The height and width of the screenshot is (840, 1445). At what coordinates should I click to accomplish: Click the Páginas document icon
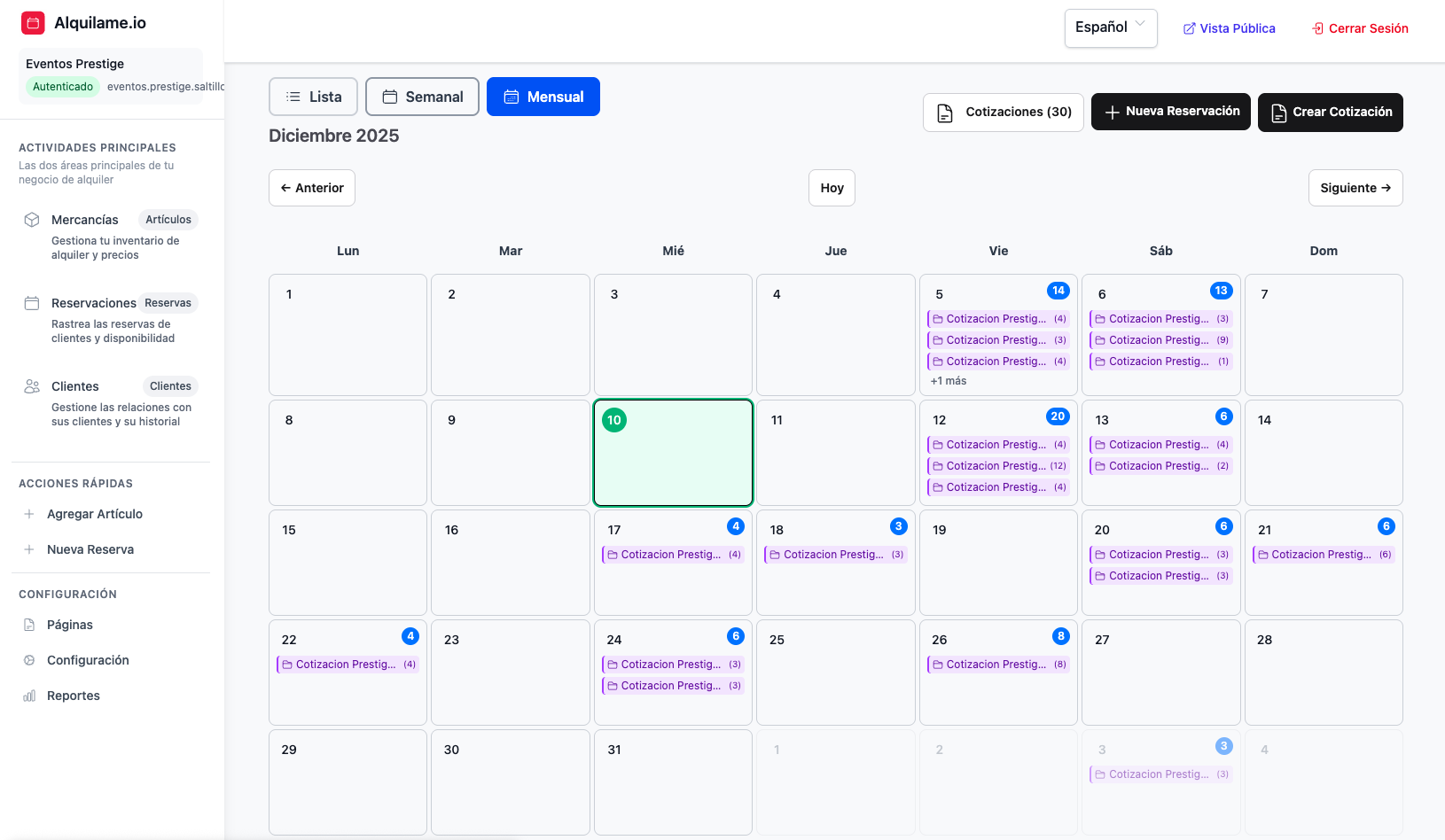(29, 625)
